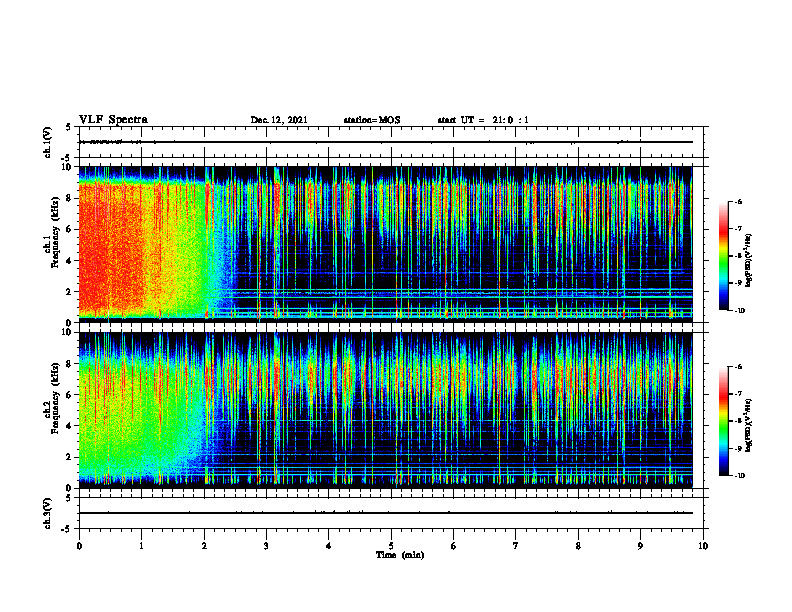792x612 pixels.
Task: Click the ch.1 'Frequency (kHz)' axis label
Action: (55, 232)
